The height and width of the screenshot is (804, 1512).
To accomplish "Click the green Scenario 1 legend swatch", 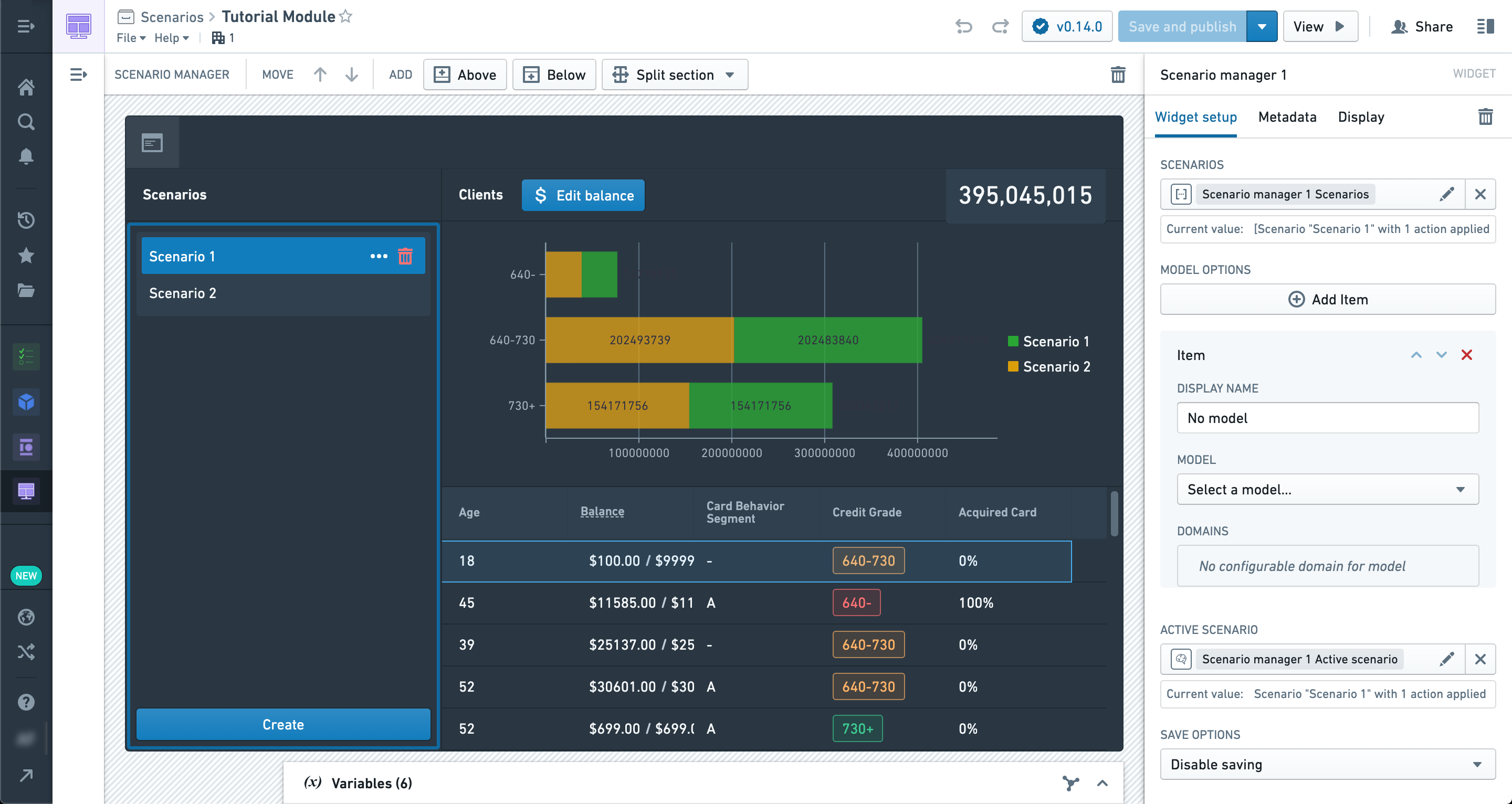I will click(1013, 341).
